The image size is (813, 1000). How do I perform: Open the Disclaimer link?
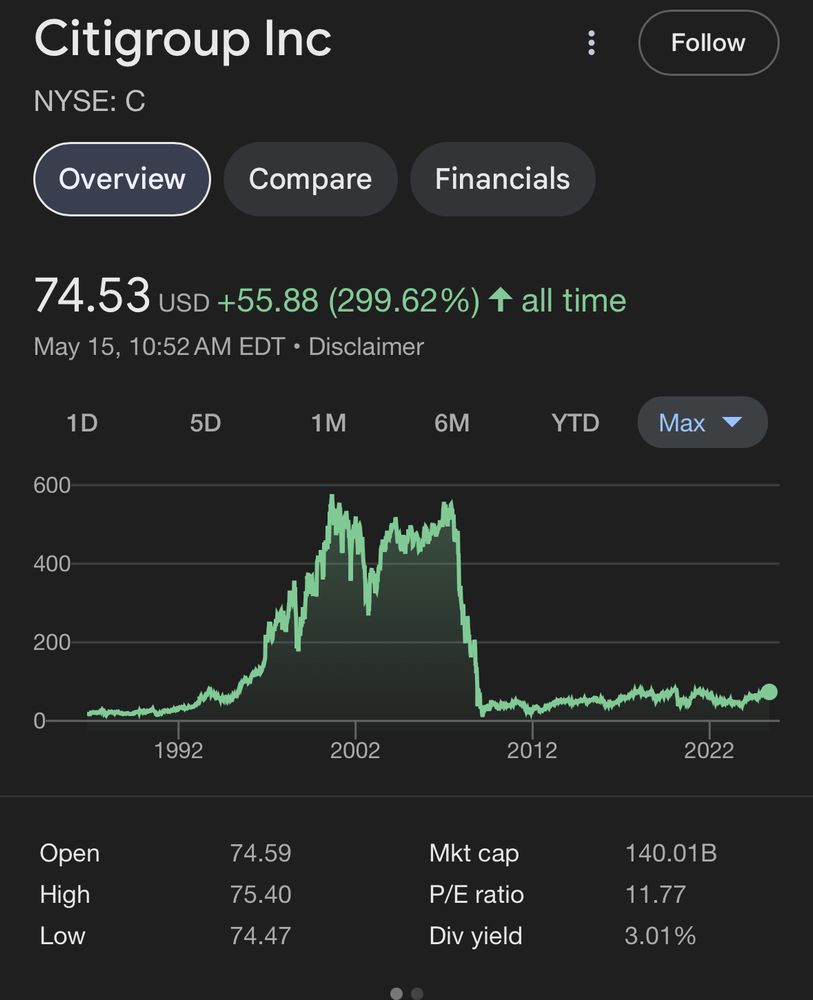click(366, 347)
